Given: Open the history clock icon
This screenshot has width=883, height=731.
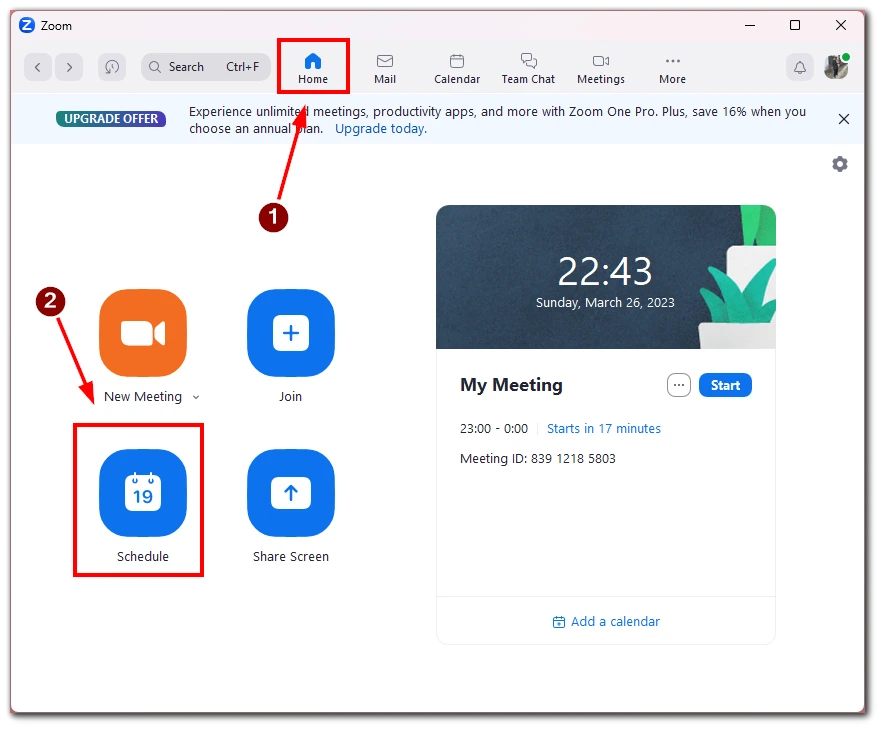Looking at the screenshot, I should [x=112, y=68].
